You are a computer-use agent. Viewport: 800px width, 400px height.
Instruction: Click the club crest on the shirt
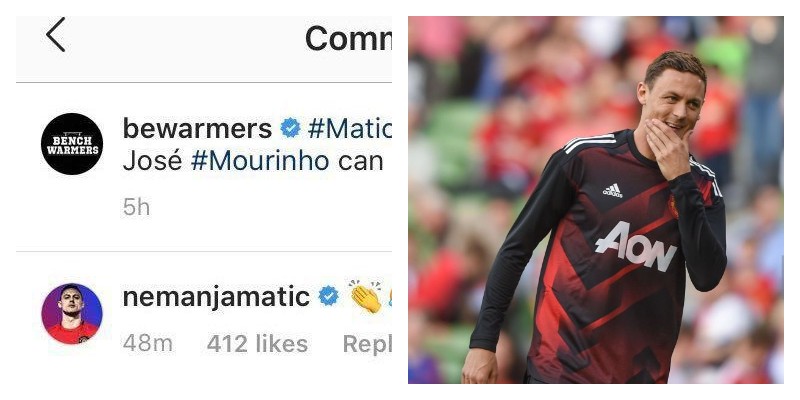[673, 206]
